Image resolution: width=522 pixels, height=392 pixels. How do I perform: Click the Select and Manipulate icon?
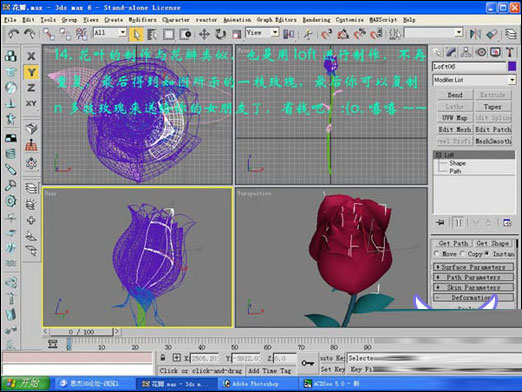[x=308, y=34]
